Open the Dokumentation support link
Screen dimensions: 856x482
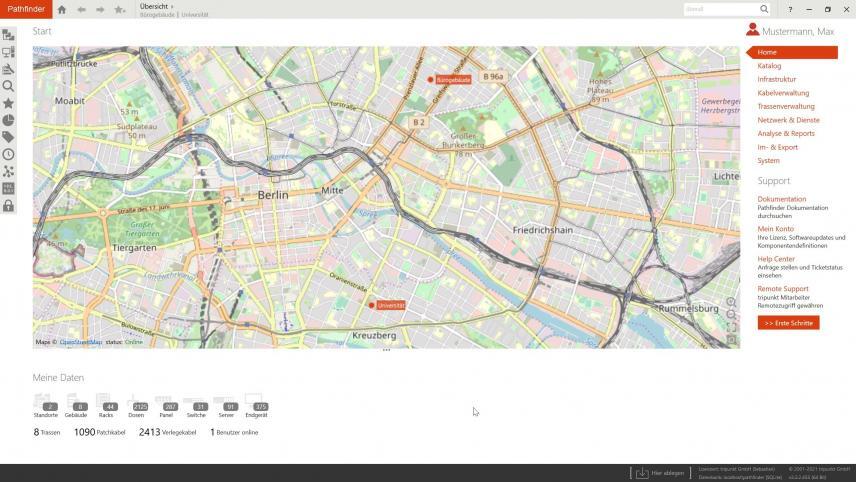tap(781, 199)
